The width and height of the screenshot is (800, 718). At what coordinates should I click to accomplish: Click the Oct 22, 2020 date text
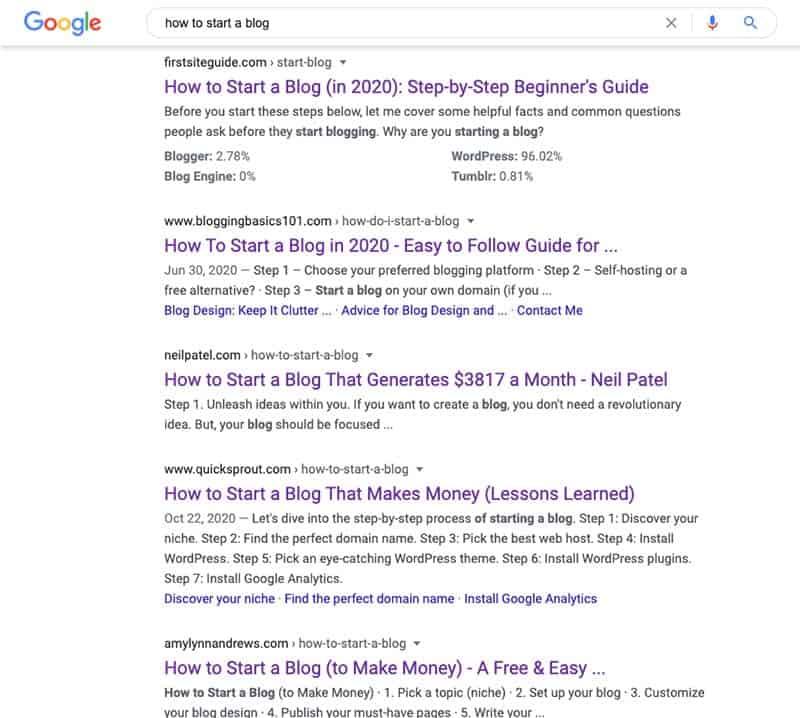pos(200,518)
